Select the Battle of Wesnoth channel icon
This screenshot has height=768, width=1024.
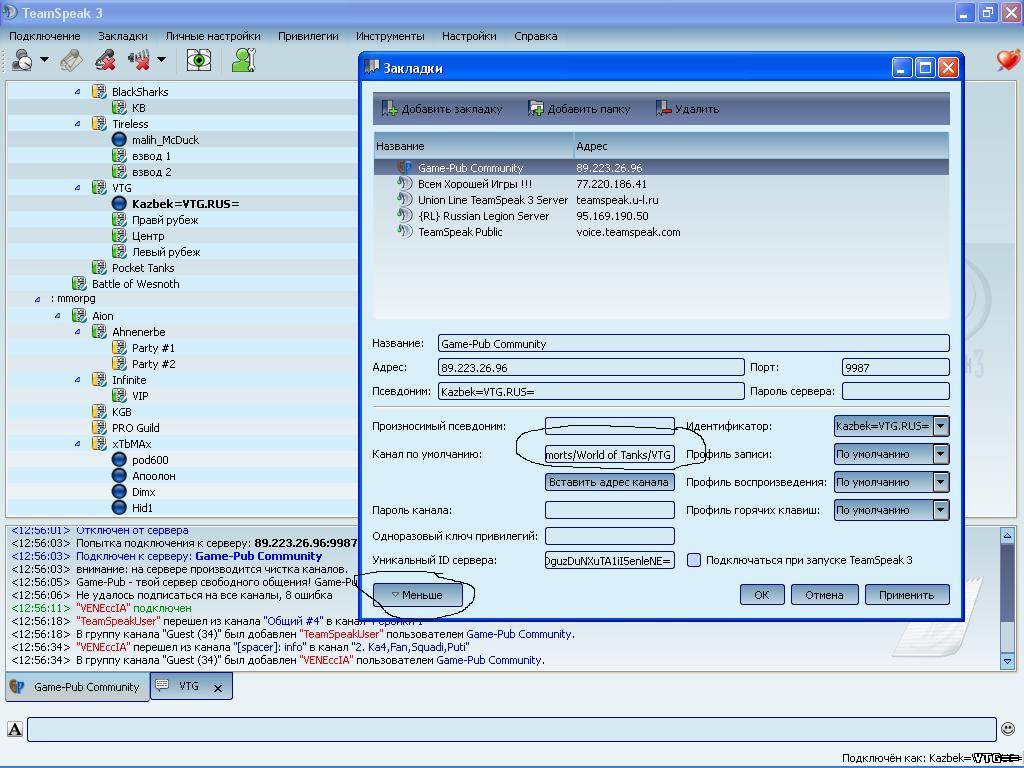point(79,283)
